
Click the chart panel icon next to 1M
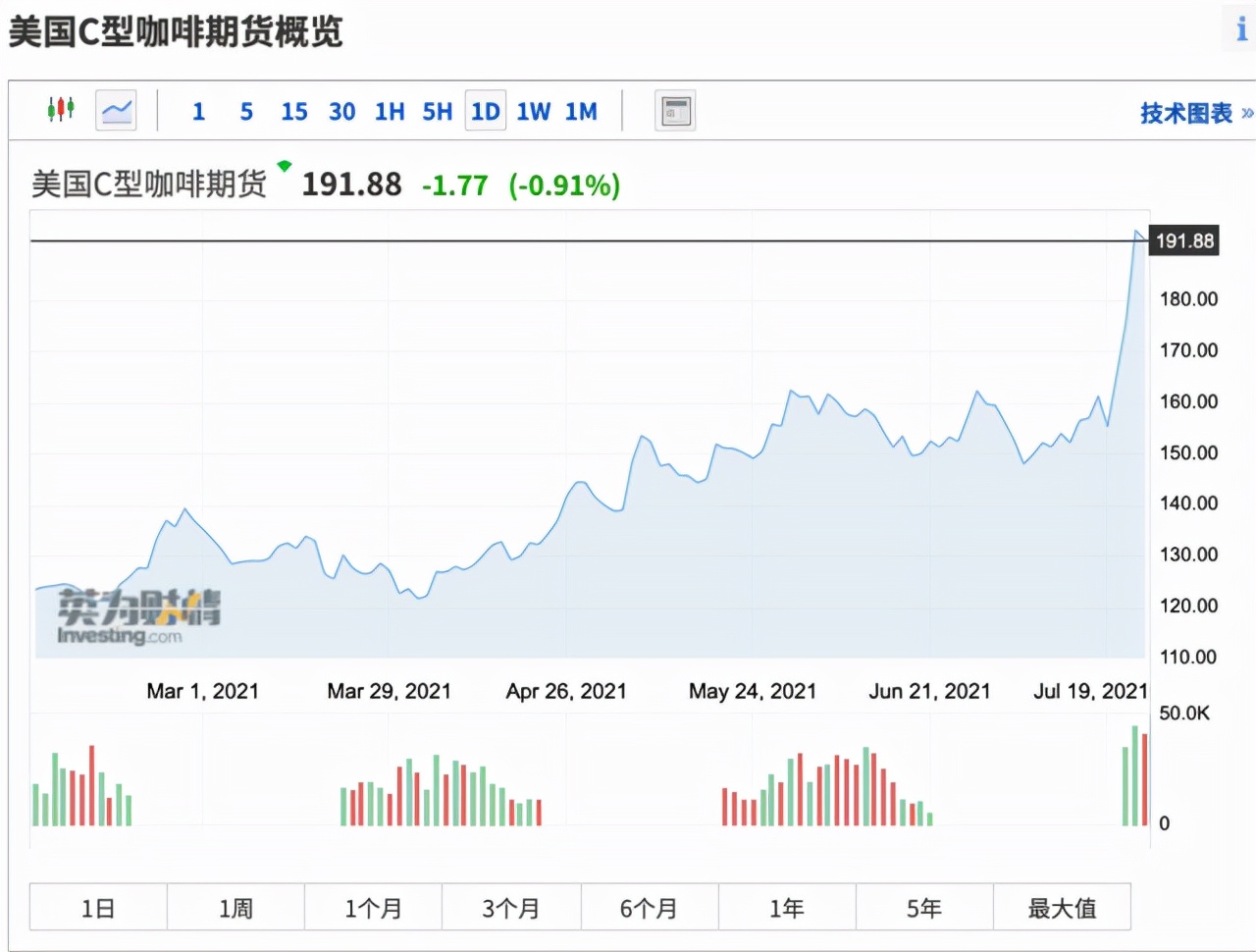[x=674, y=110]
